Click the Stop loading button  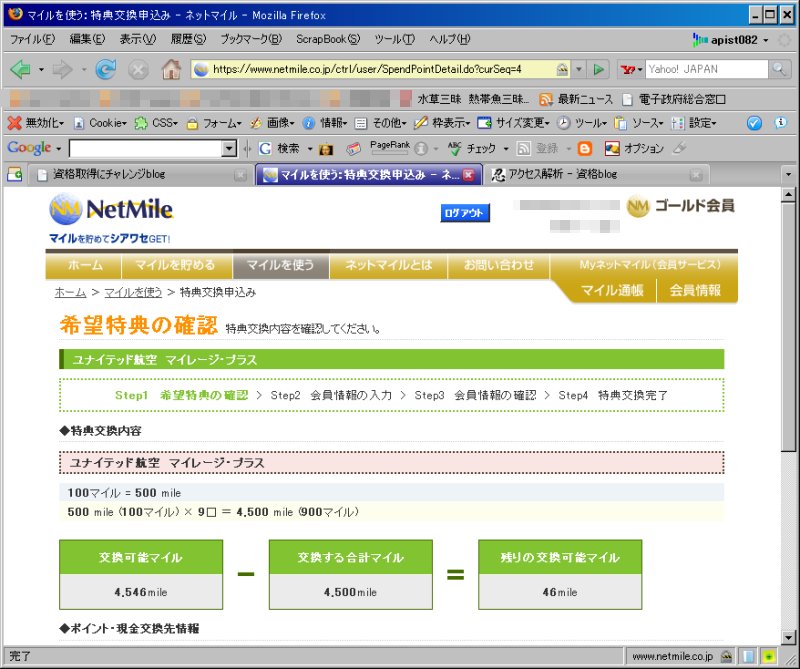pos(138,69)
